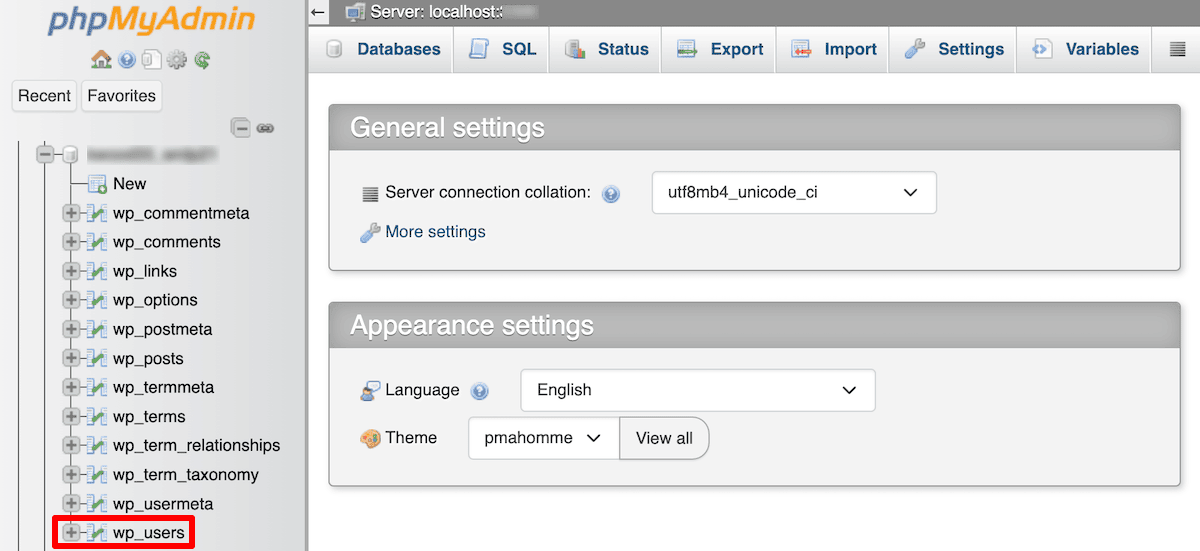Expand the wp_posts table tree node
The image size is (1200, 551).
pyautogui.click(x=71, y=358)
